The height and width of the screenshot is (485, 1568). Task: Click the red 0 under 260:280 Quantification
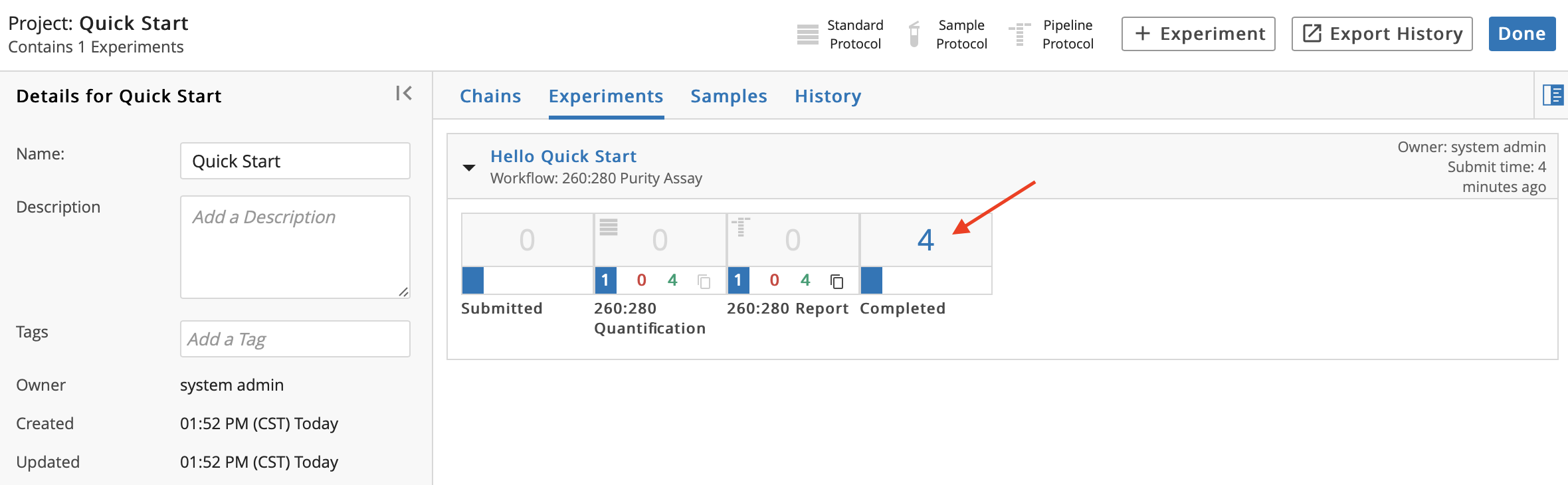pyautogui.click(x=641, y=280)
